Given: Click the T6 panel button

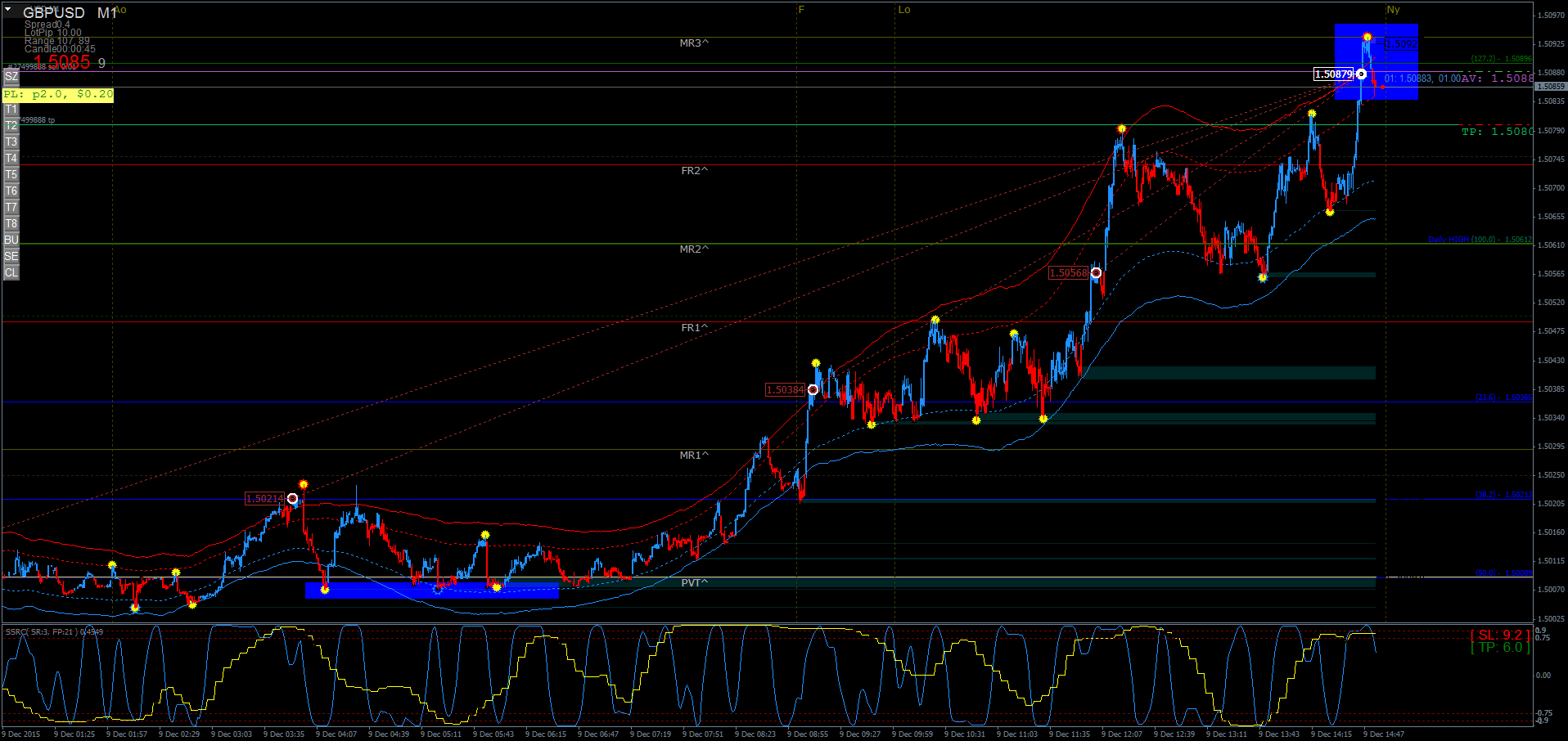Looking at the screenshot, I should coord(11,191).
